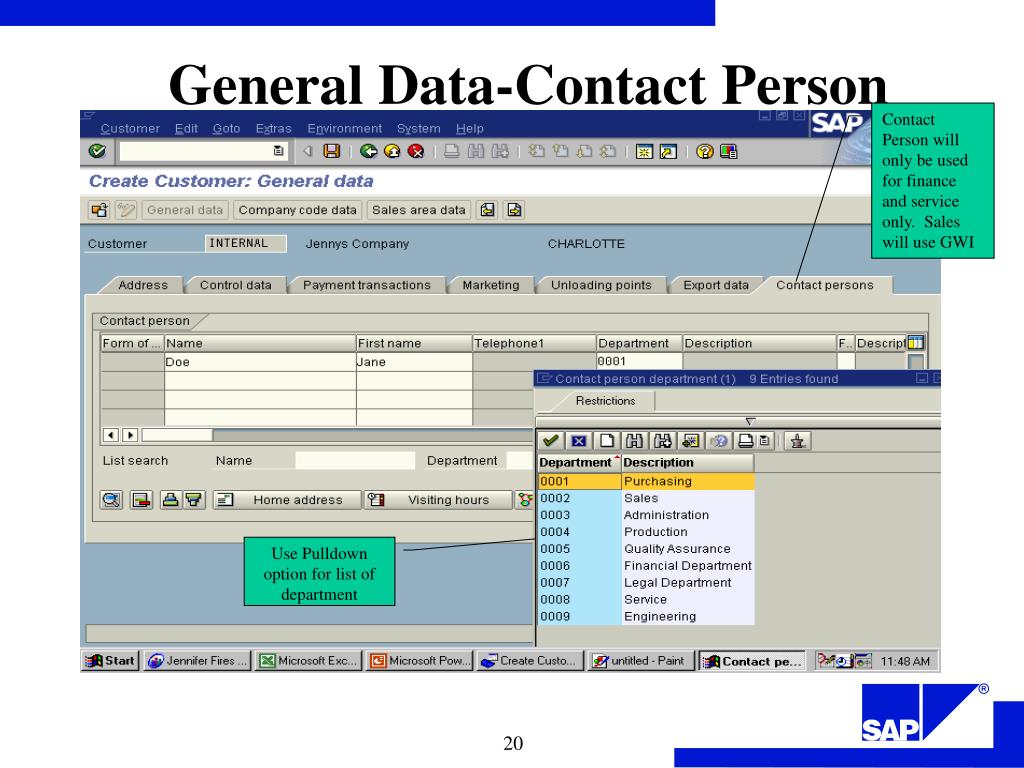Click the Customize Local Layout icon
The height and width of the screenshot is (768, 1024).
click(728, 152)
